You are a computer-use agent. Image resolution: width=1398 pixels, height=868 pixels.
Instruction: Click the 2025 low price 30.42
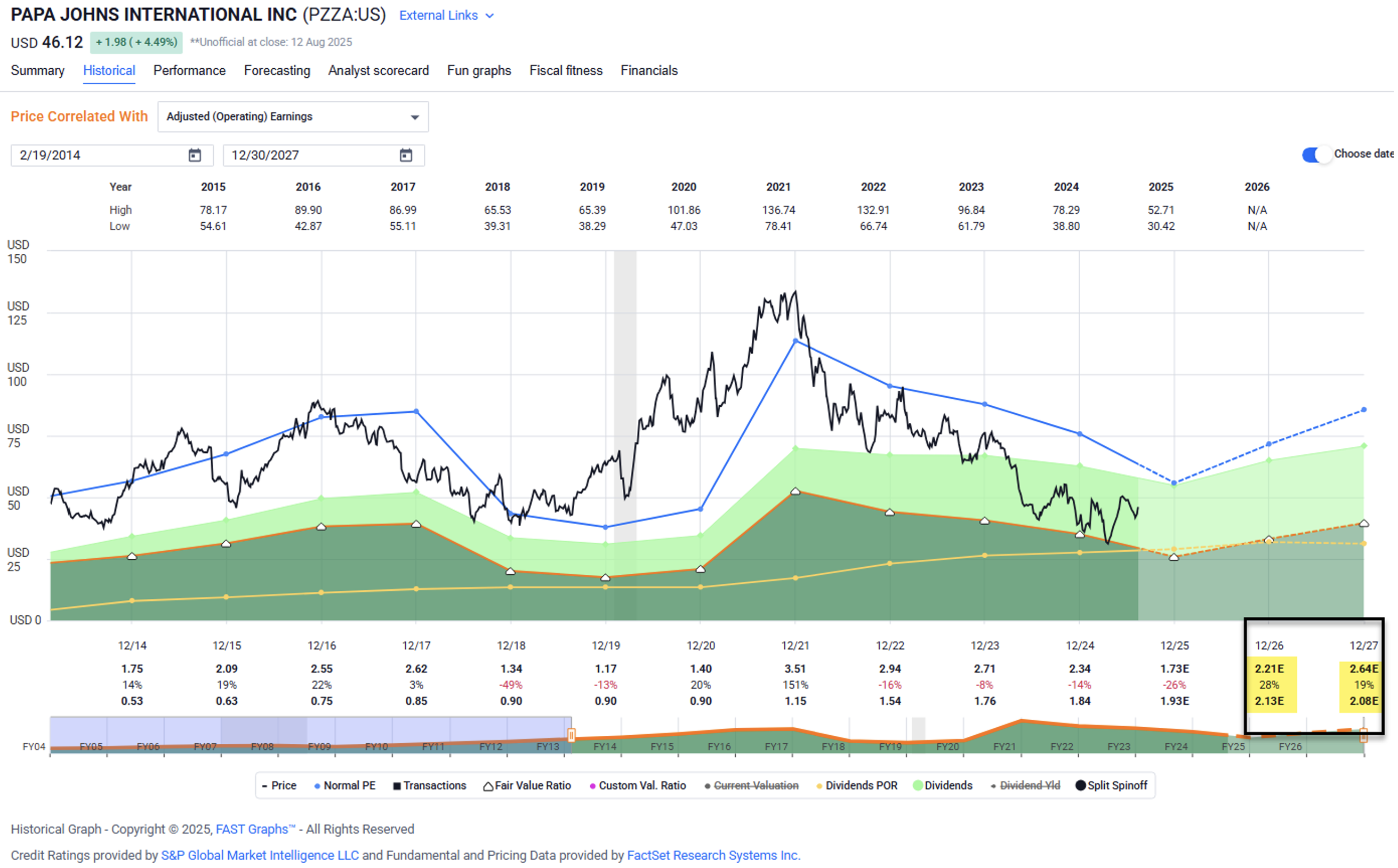(1161, 226)
